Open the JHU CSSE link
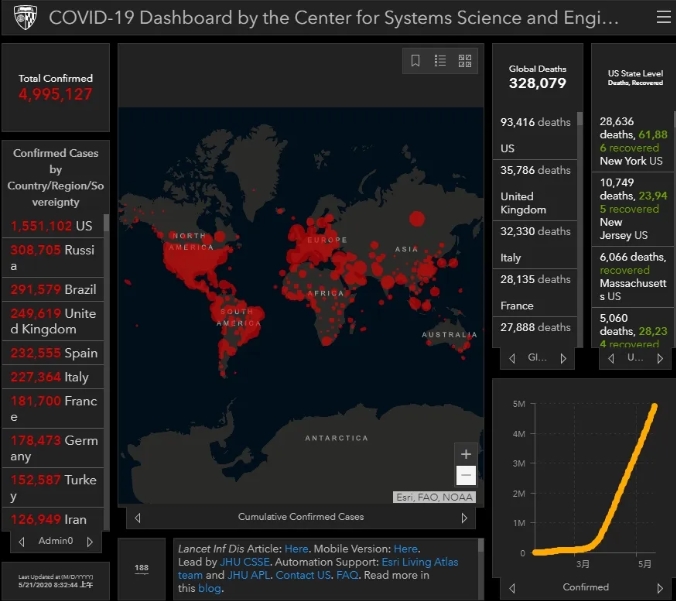Viewport: 676px width, 601px height. tap(246, 562)
